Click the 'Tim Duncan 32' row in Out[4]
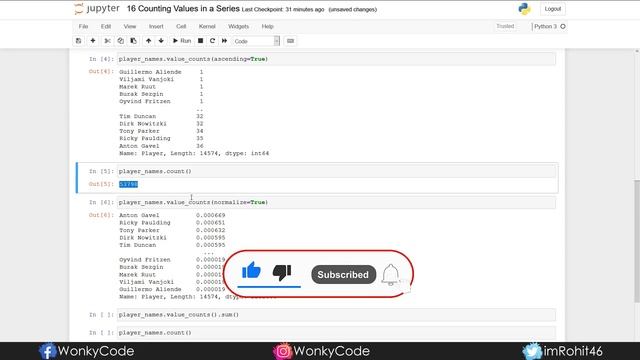Image resolution: width=640 pixels, height=360 pixels. tap(161, 116)
